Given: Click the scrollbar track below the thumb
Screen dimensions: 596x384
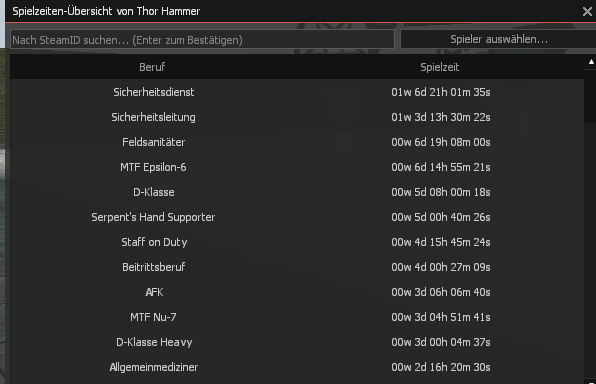Looking at the screenshot, I should (590, 249).
